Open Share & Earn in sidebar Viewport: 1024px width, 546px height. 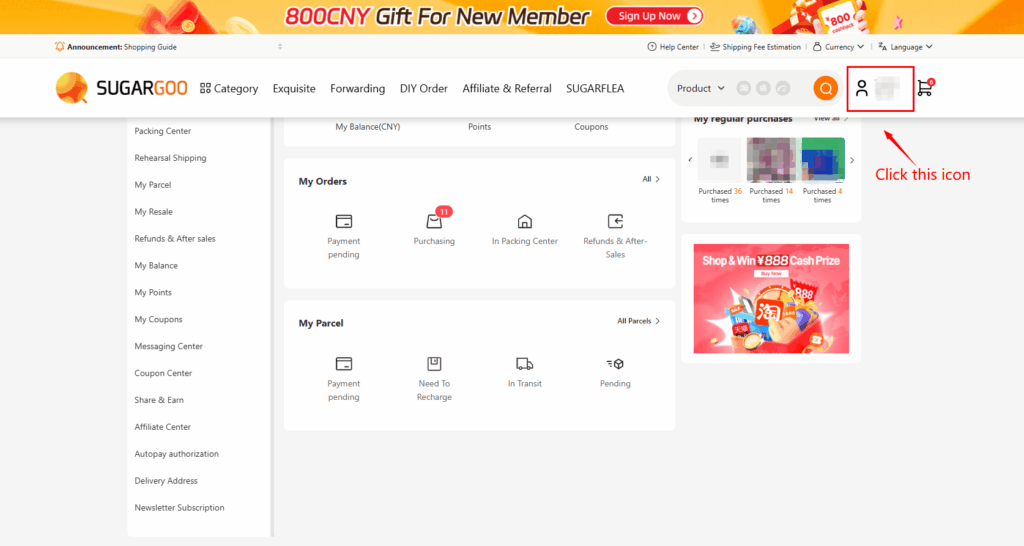pyautogui.click(x=159, y=400)
